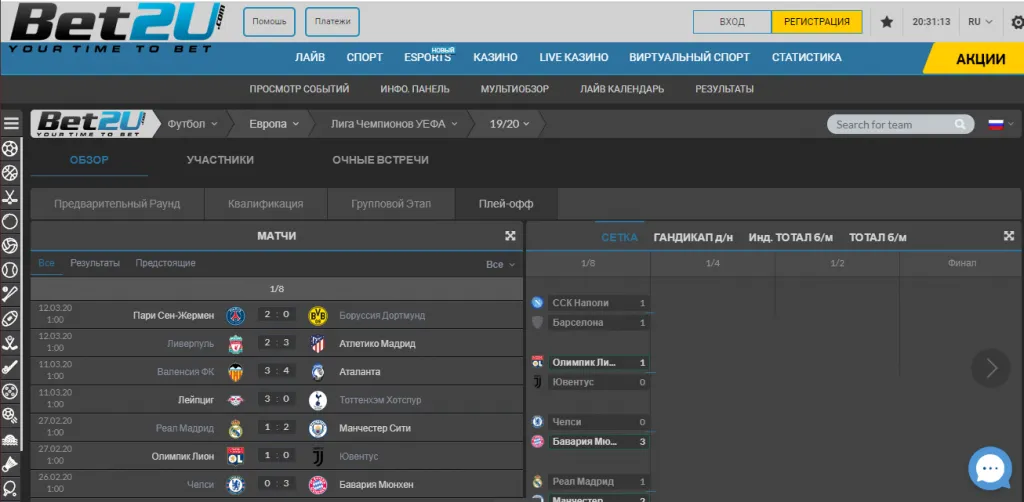The height and width of the screenshot is (502, 1024).
Task: Click the ВХОД login button
Action: tap(732, 22)
